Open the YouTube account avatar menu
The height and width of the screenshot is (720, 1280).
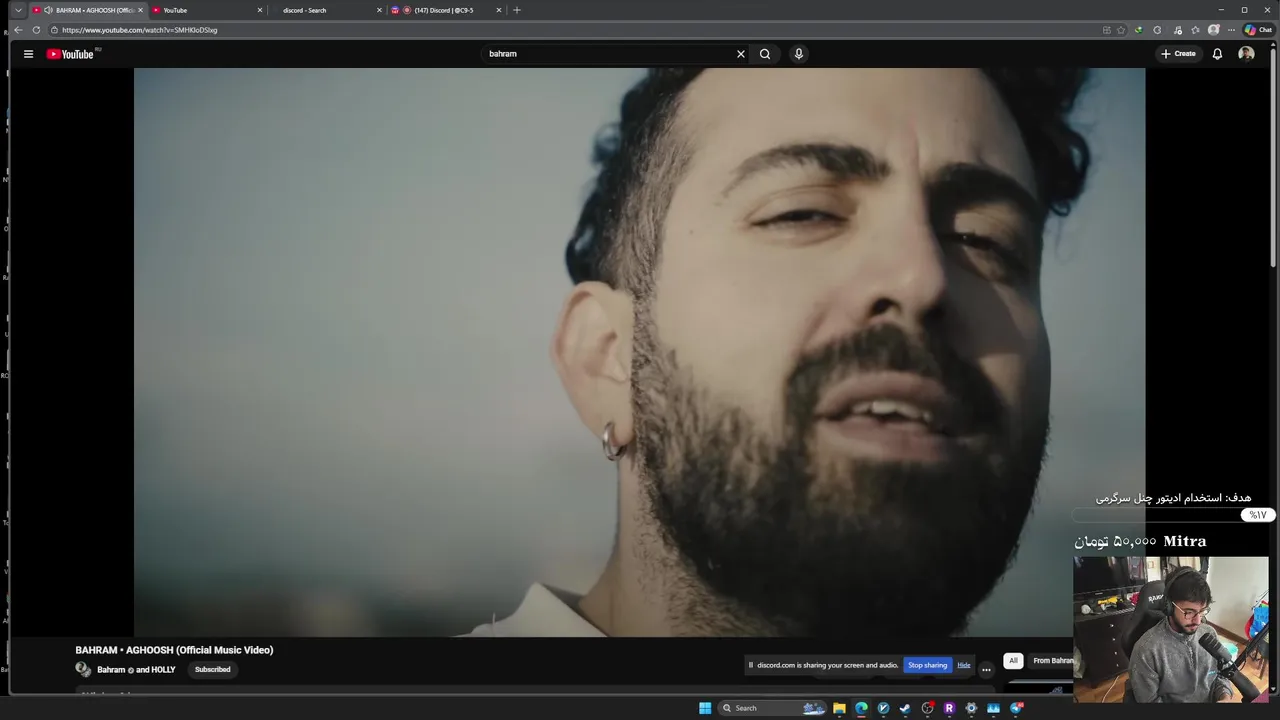coord(1246,54)
